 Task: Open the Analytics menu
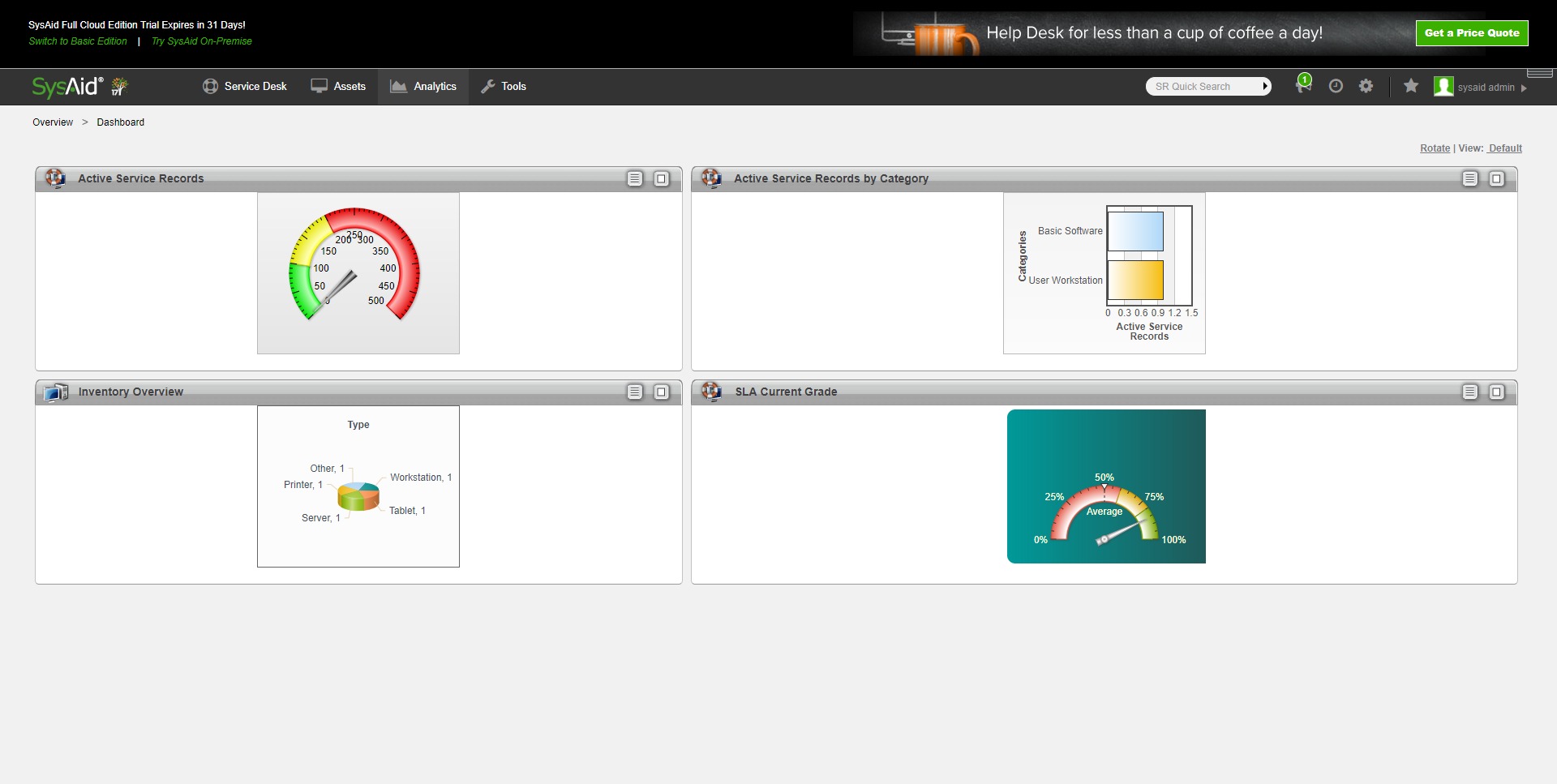point(423,87)
